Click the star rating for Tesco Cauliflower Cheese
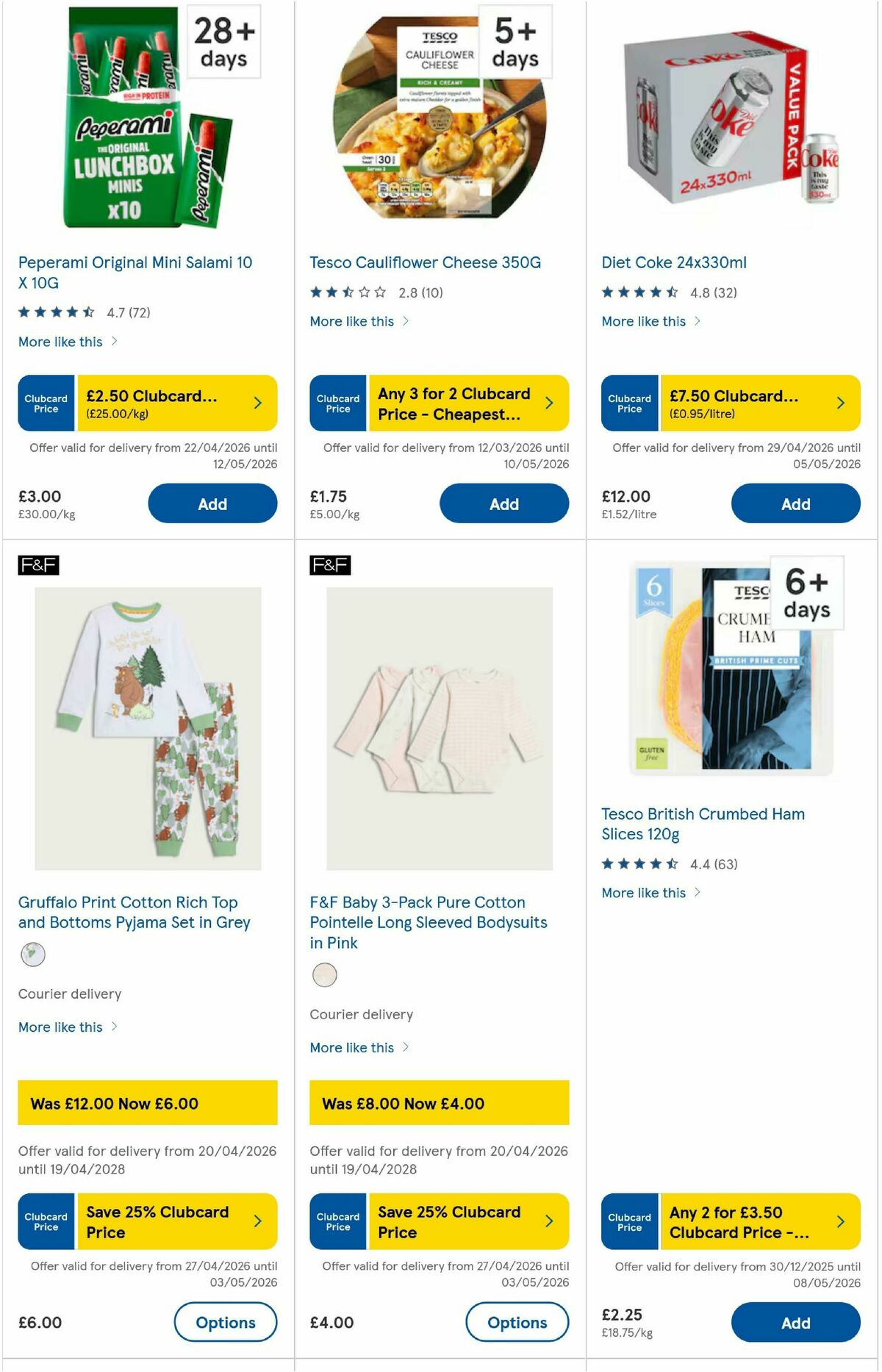This screenshot has height=1372, width=882. pos(345,292)
